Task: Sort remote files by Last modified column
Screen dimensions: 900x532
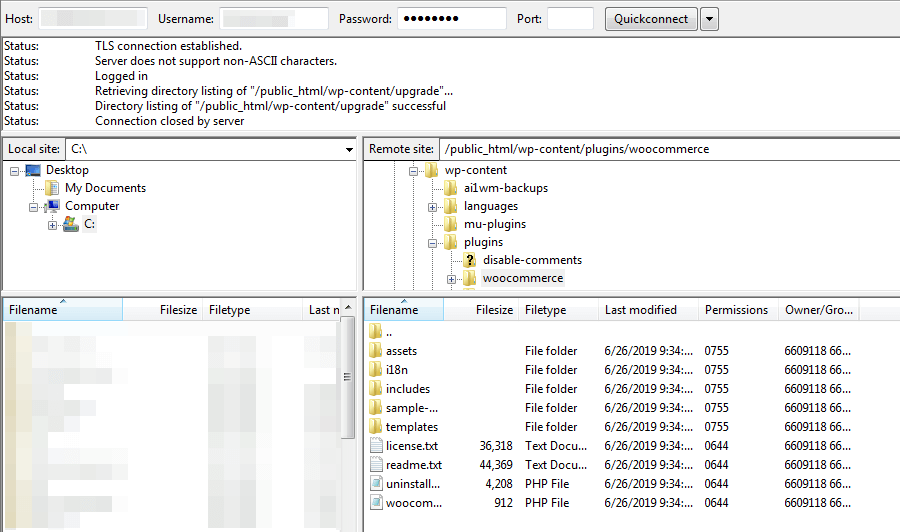Action: click(640, 310)
